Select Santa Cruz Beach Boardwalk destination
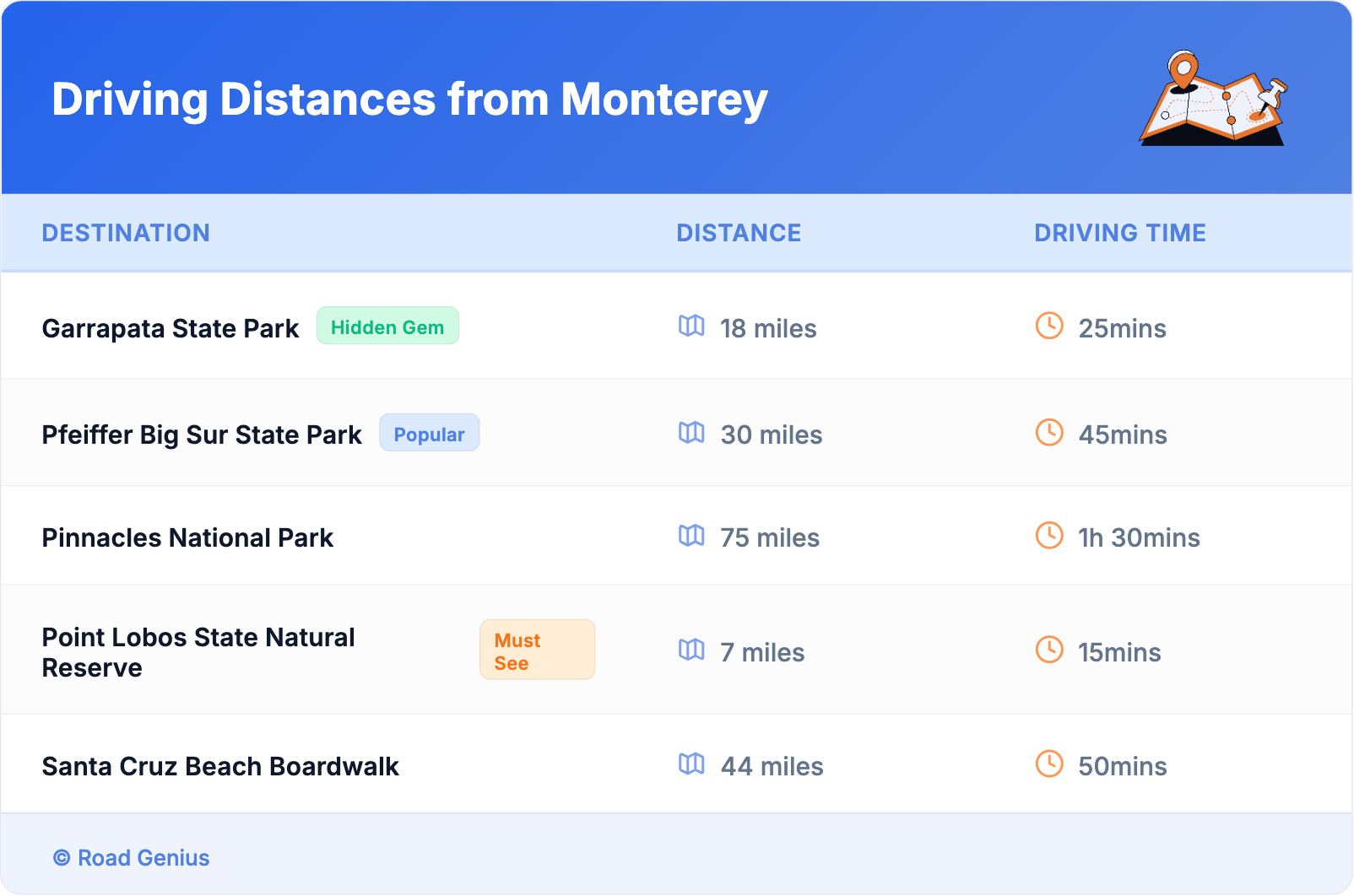This screenshot has height=896, width=1354. point(220,767)
